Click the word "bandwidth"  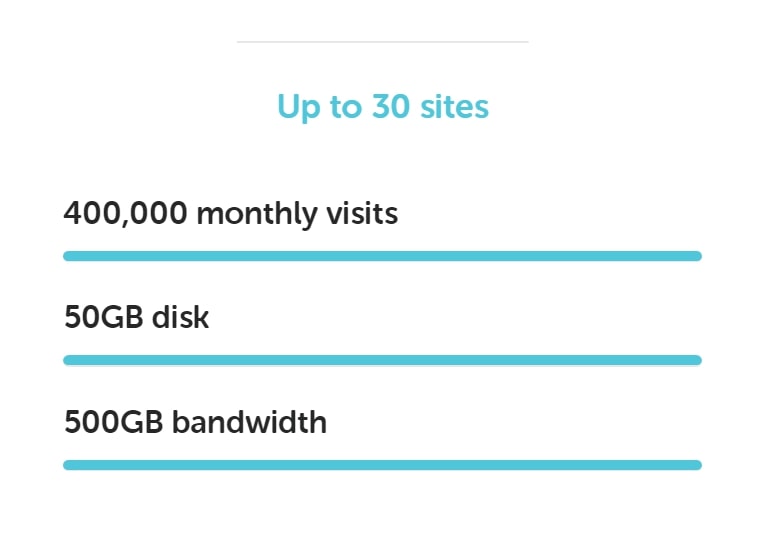[x=249, y=422]
